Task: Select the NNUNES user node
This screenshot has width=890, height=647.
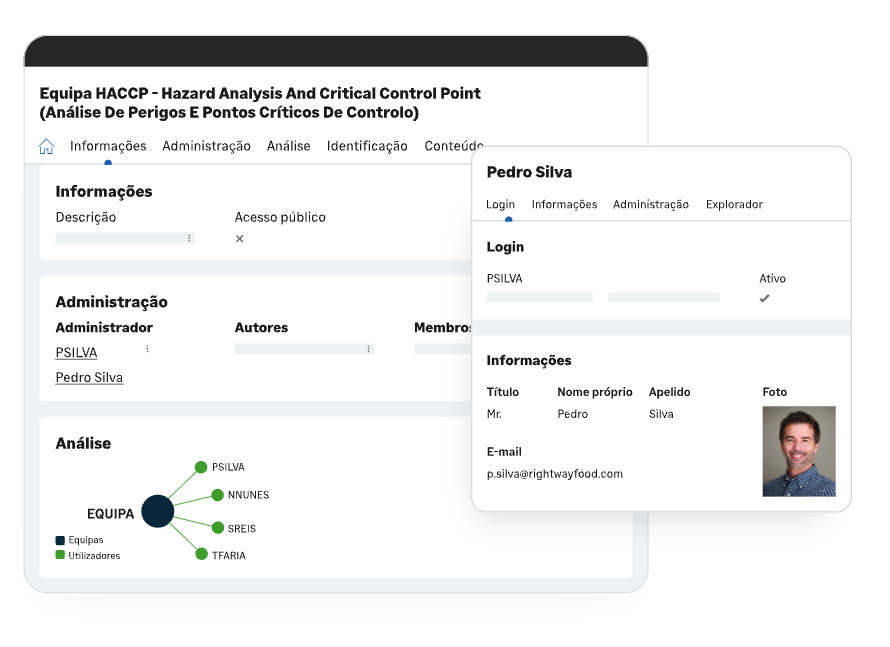Action: pyautogui.click(x=217, y=495)
